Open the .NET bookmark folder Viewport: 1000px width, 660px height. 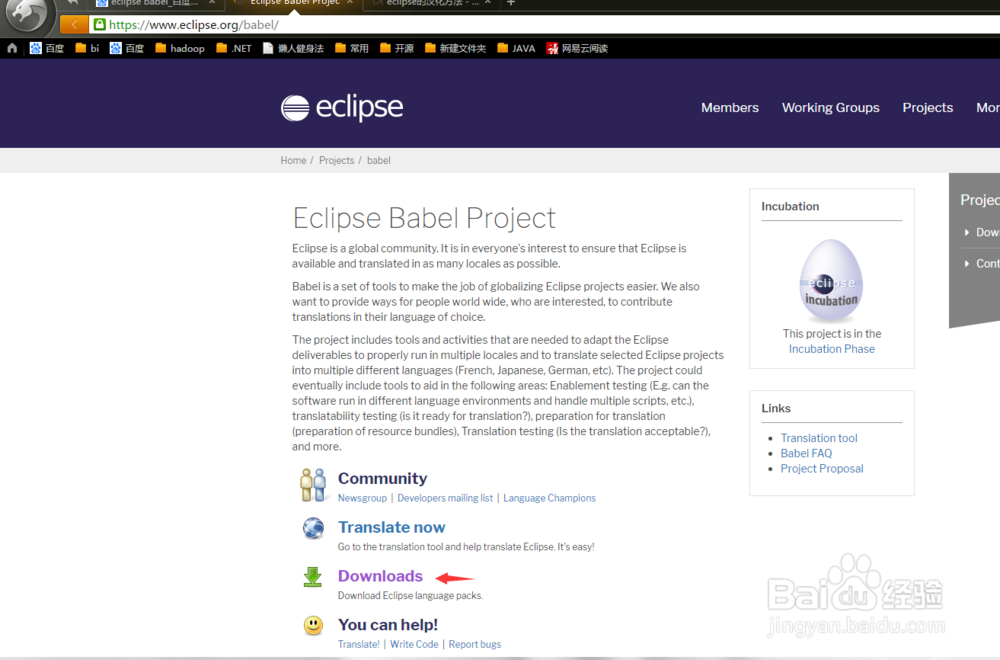tap(234, 48)
